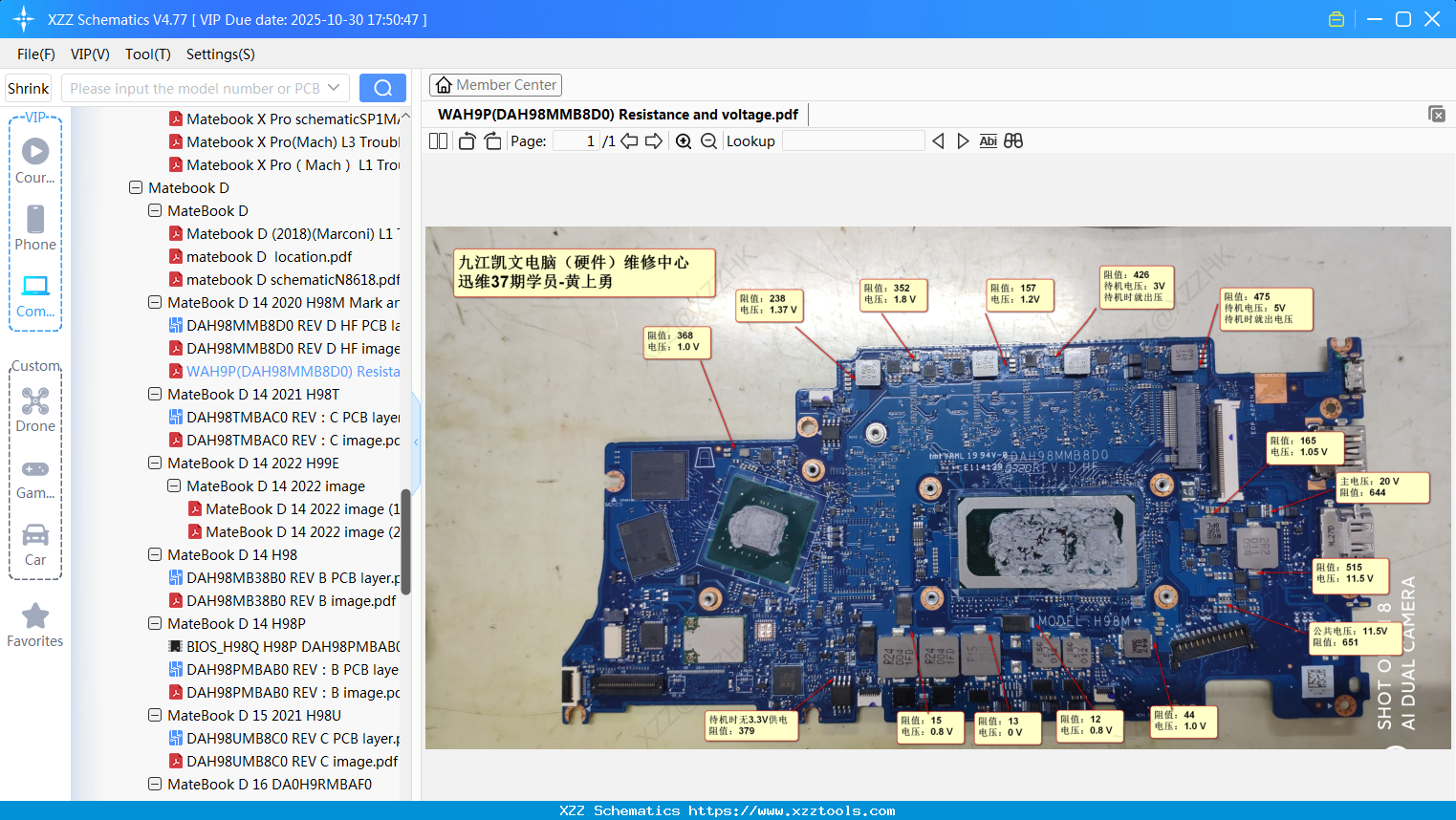Go to next page arrow

click(654, 141)
